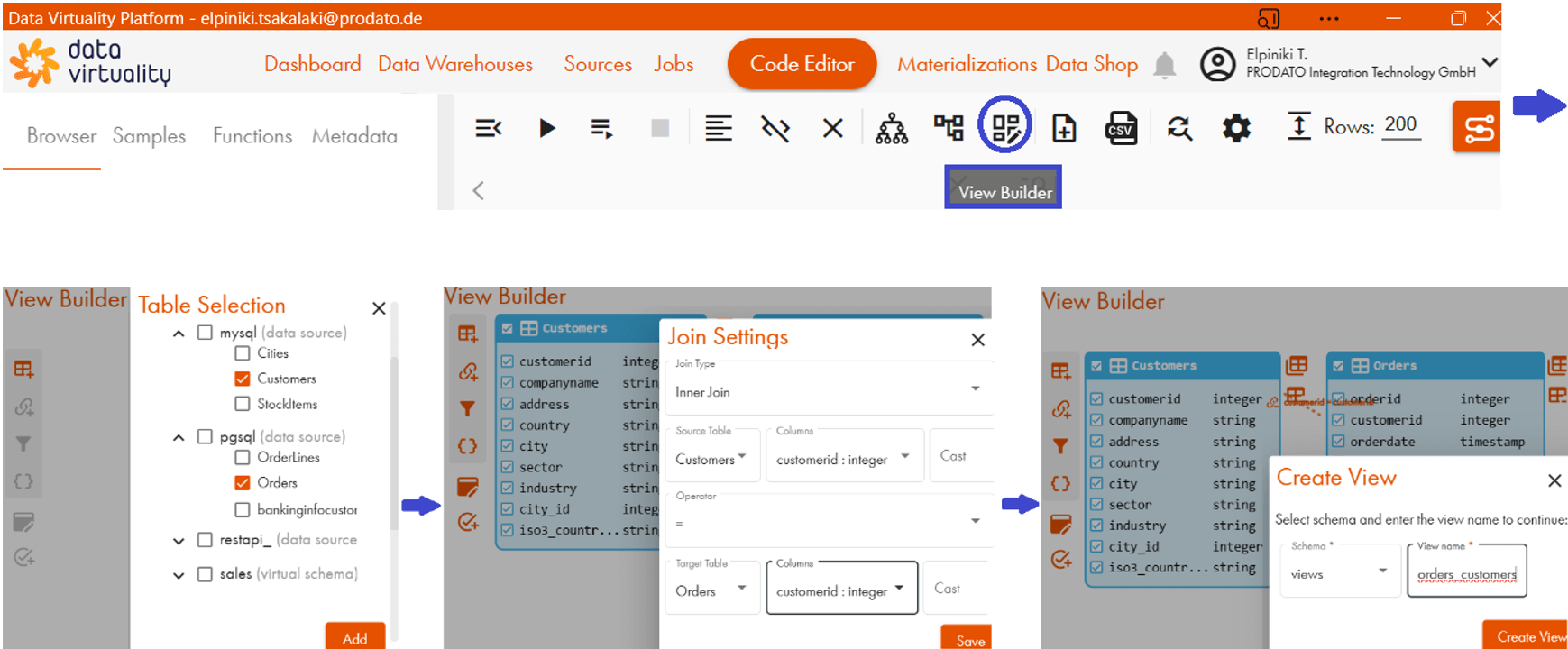Image resolution: width=1568 pixels, height=649 pixels.
Task: Expand the sales virtual schema node
Action: [x=179, y=574]
